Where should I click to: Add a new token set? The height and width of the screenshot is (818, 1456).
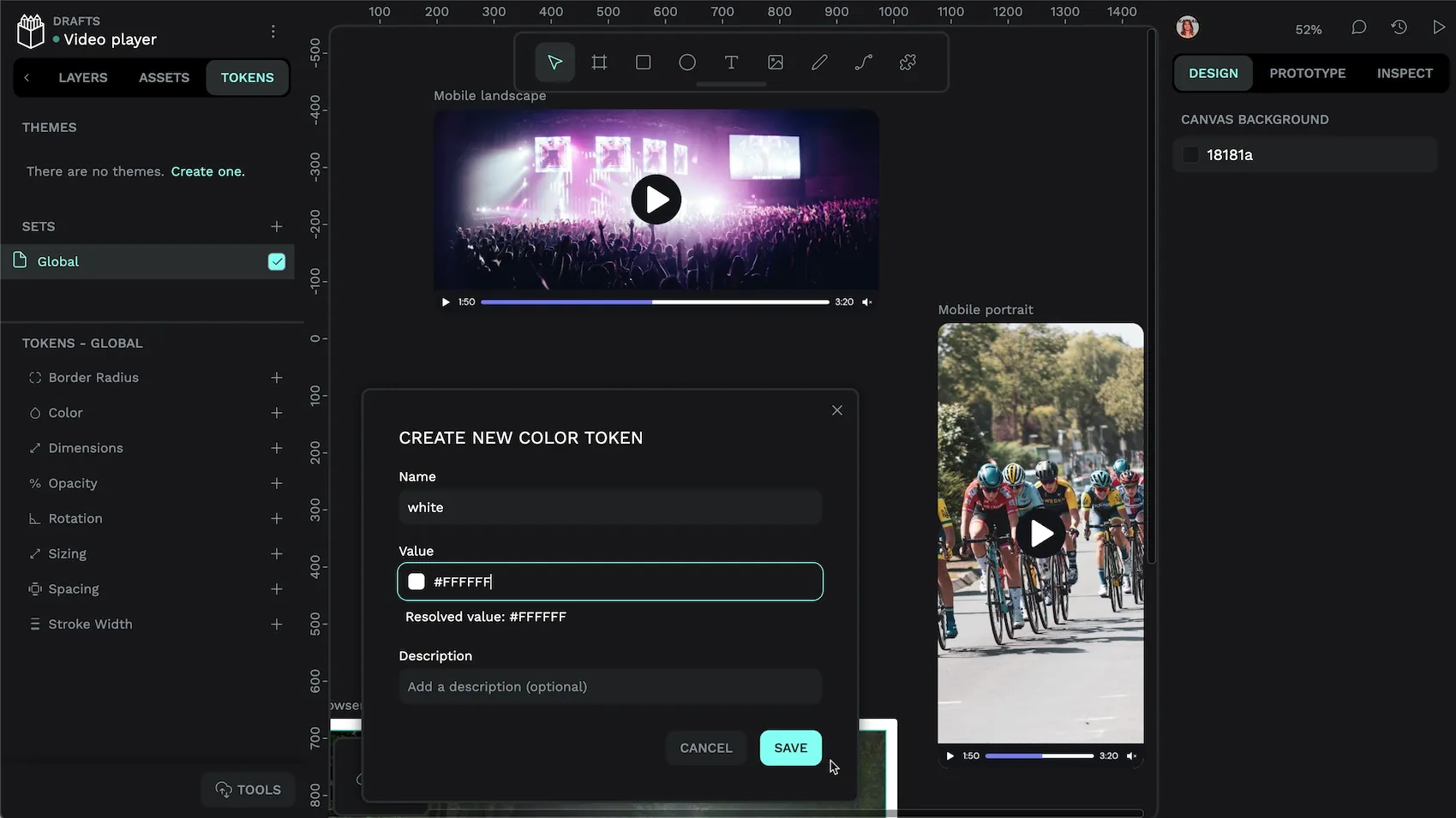click(x=277, y=226)
